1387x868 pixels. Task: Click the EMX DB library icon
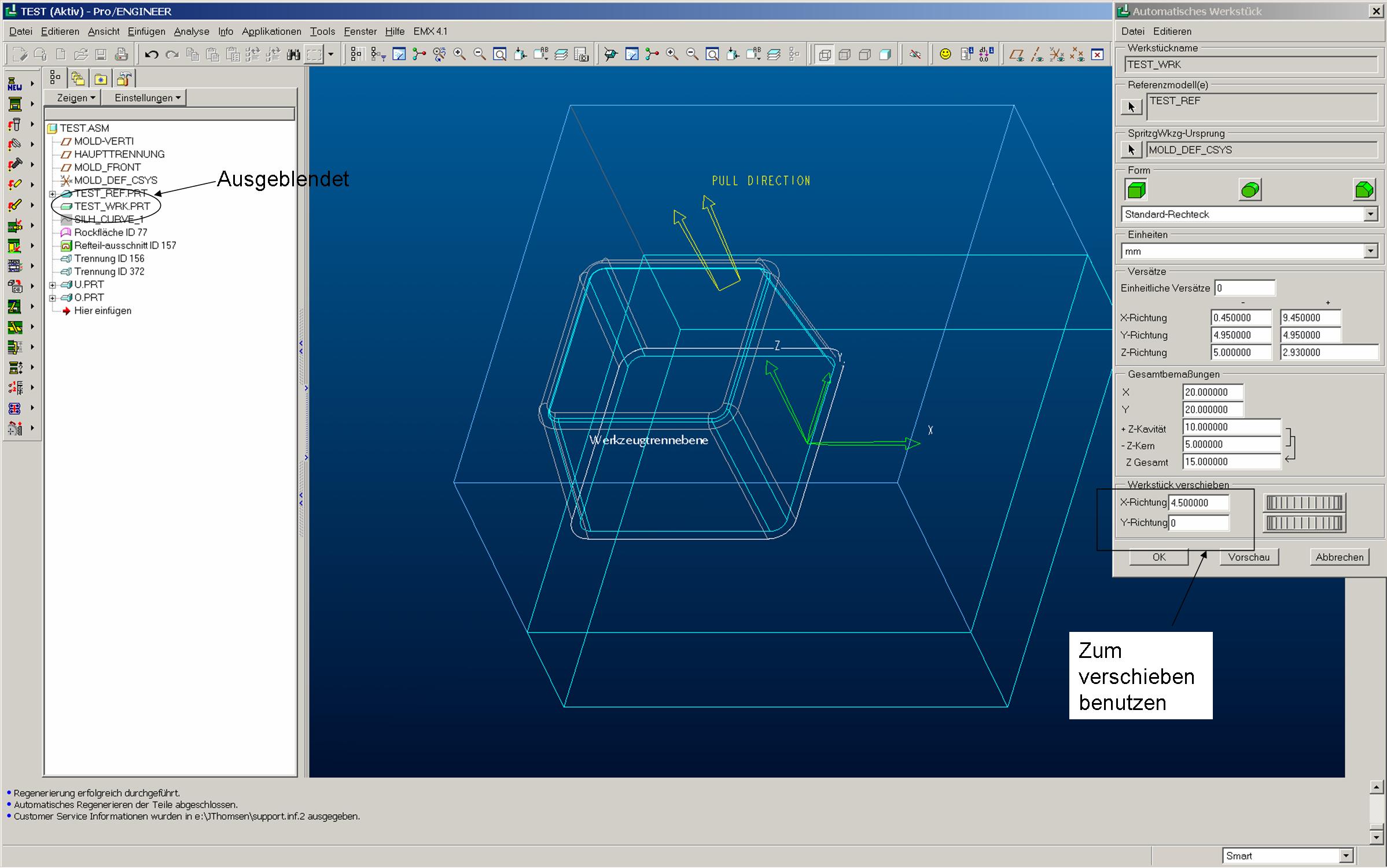pos(15,286)
